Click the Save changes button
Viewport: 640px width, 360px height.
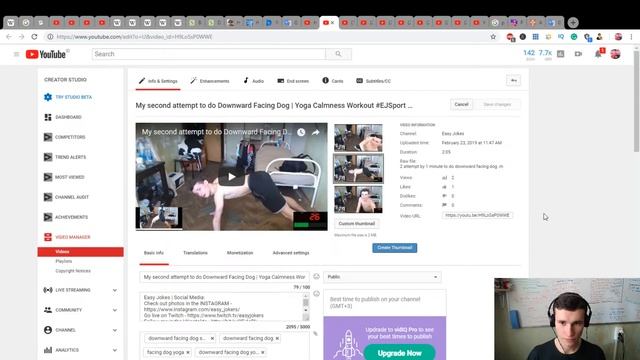point(497,104)
